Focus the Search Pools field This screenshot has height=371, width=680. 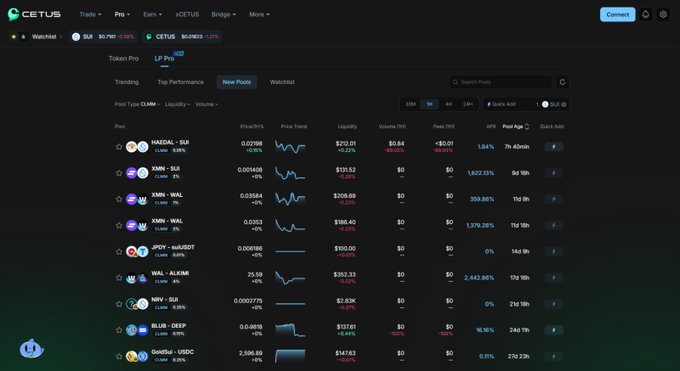(x=500, y=82)
